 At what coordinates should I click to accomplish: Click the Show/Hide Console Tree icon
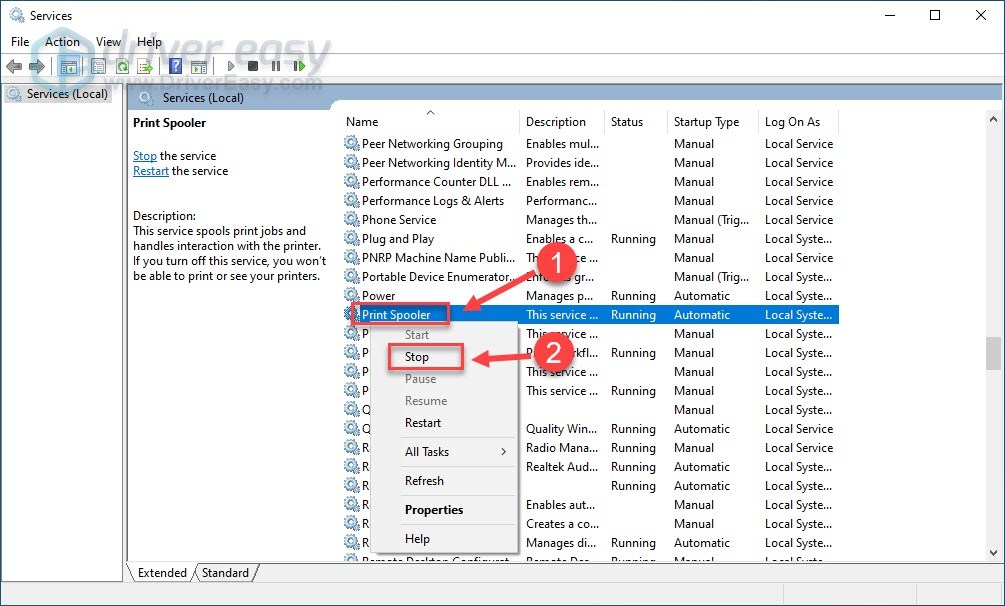tap(69, 67)
